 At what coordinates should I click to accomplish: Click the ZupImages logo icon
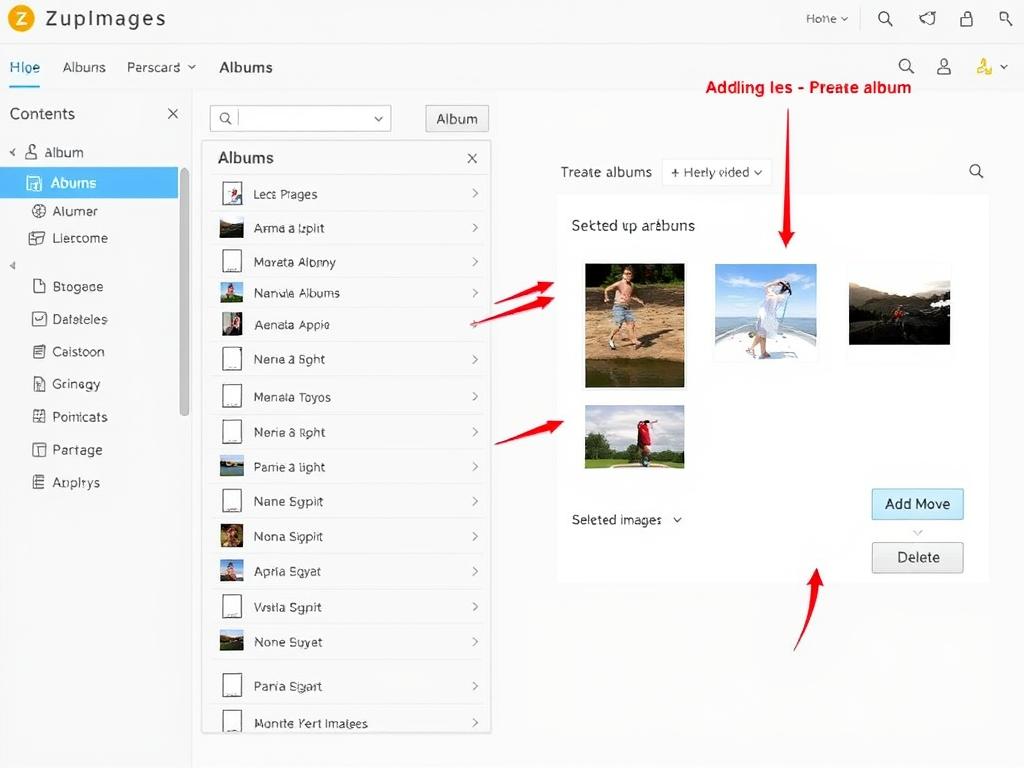[x=21, y=18]
